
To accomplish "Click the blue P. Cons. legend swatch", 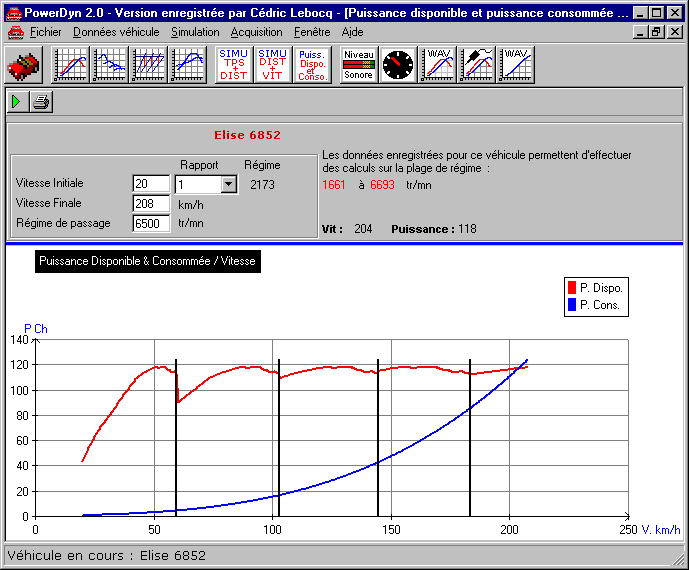I will tap(571, 305).
